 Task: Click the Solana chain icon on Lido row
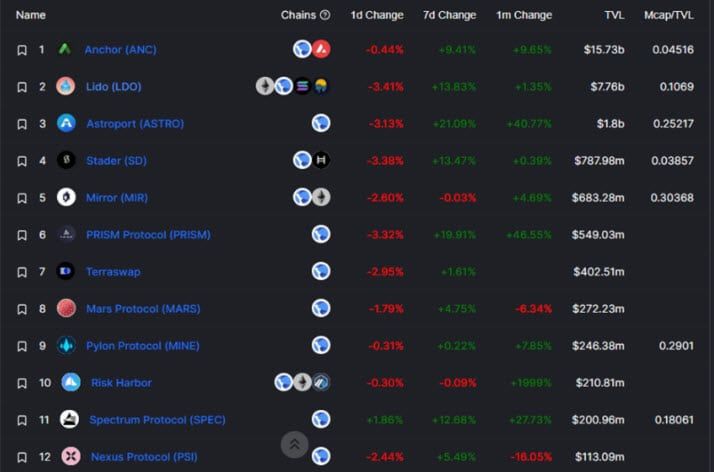pyautogui.click(x=302, y=86)
